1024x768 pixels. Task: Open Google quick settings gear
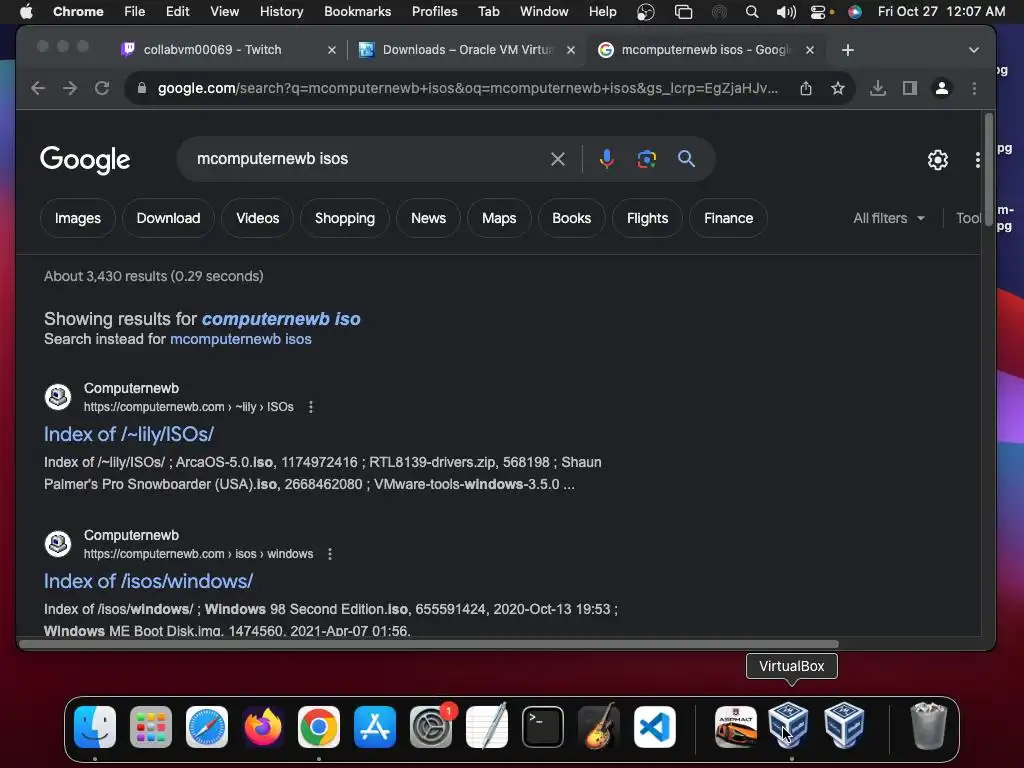[938, 160]
